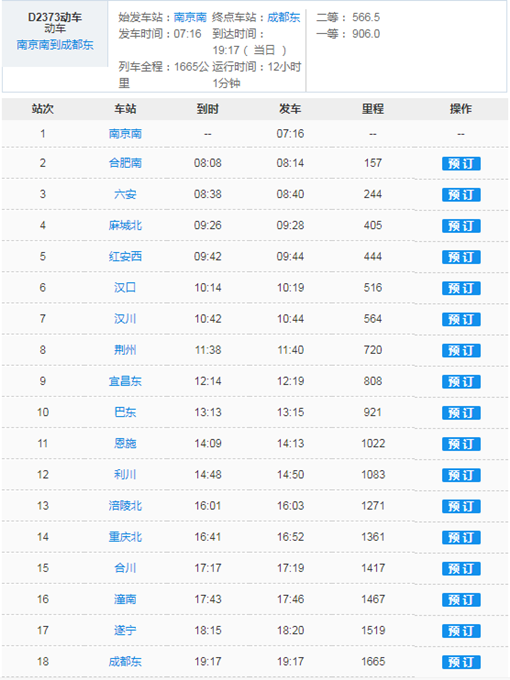
Task: Click the 车站 column header
Action: (x=125, y=109)
